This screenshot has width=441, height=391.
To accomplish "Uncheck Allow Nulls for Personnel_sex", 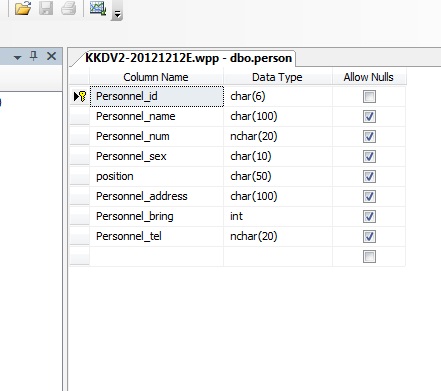I will point(369,157).
